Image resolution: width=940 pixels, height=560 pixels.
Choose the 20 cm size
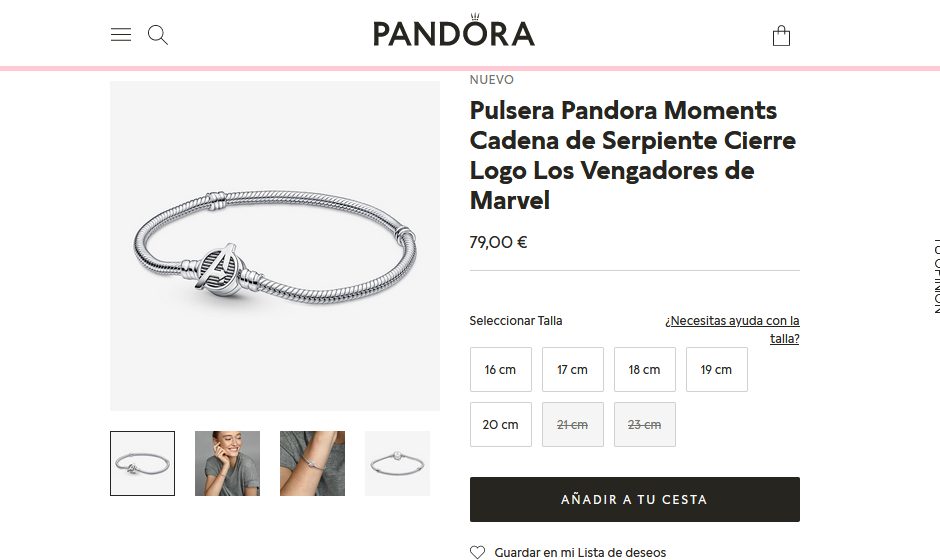[x=501, y=424]
